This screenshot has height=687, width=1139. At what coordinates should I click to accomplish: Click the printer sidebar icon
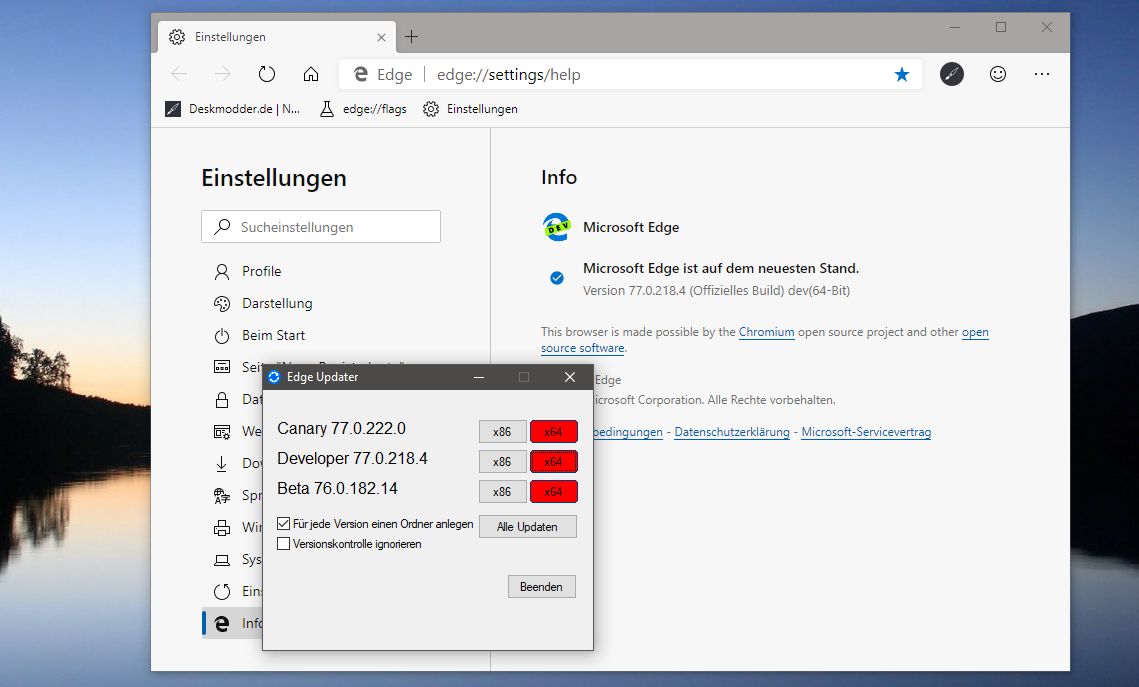(222, 528)
